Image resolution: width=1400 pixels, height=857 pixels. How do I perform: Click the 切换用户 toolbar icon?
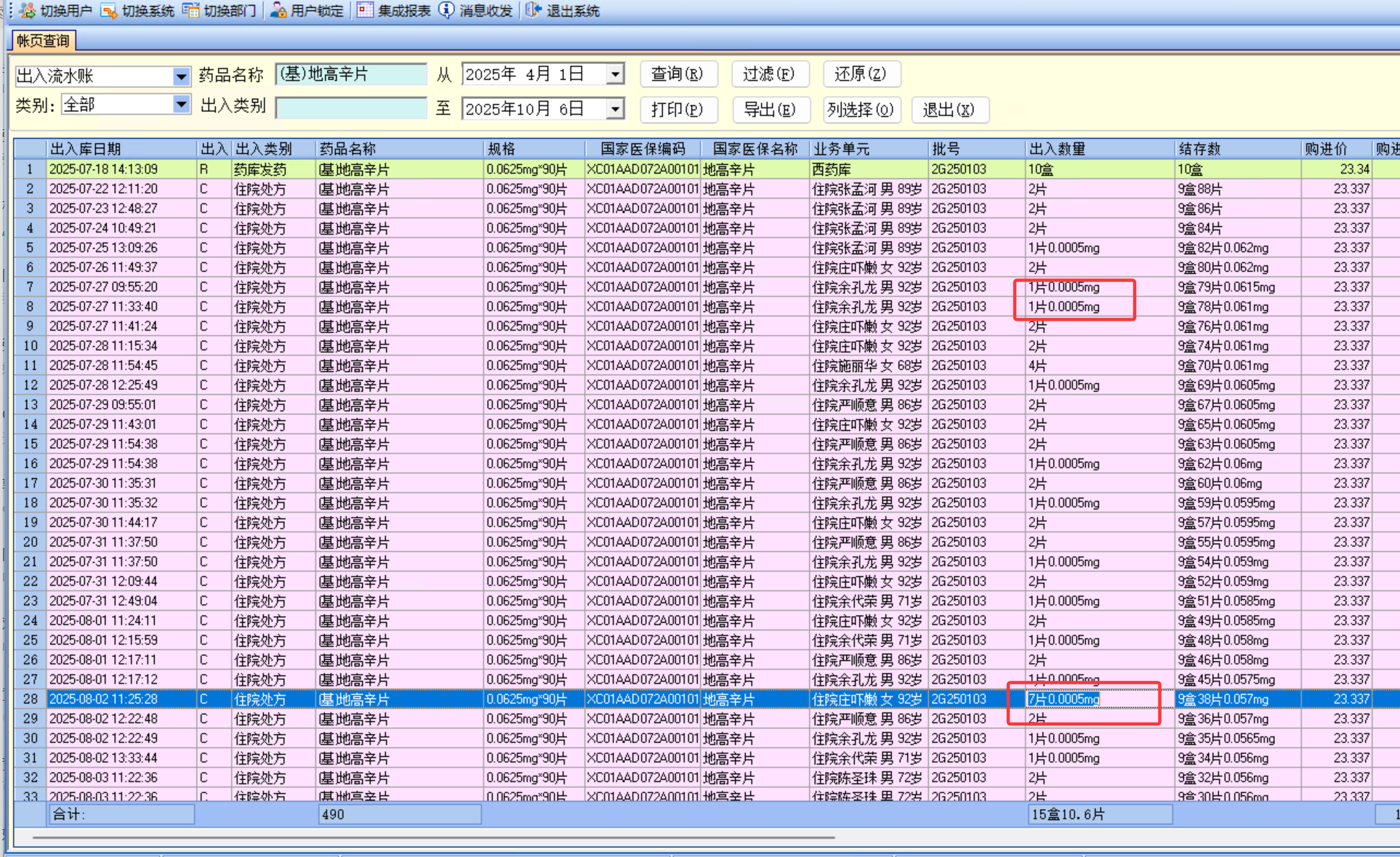pos(28,10)
